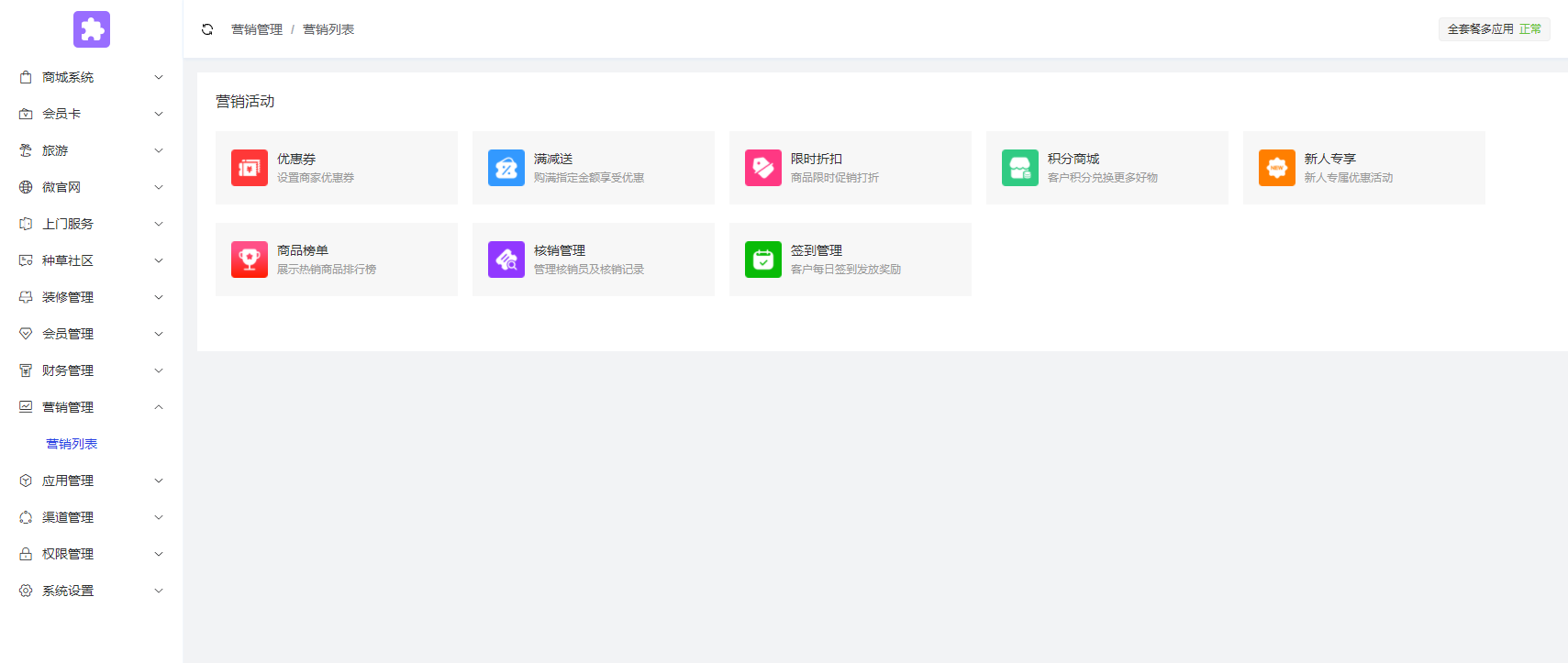Click the 营销管理 chart icon in sidebar
The image size is (1568, 663).
pos(26,407)
